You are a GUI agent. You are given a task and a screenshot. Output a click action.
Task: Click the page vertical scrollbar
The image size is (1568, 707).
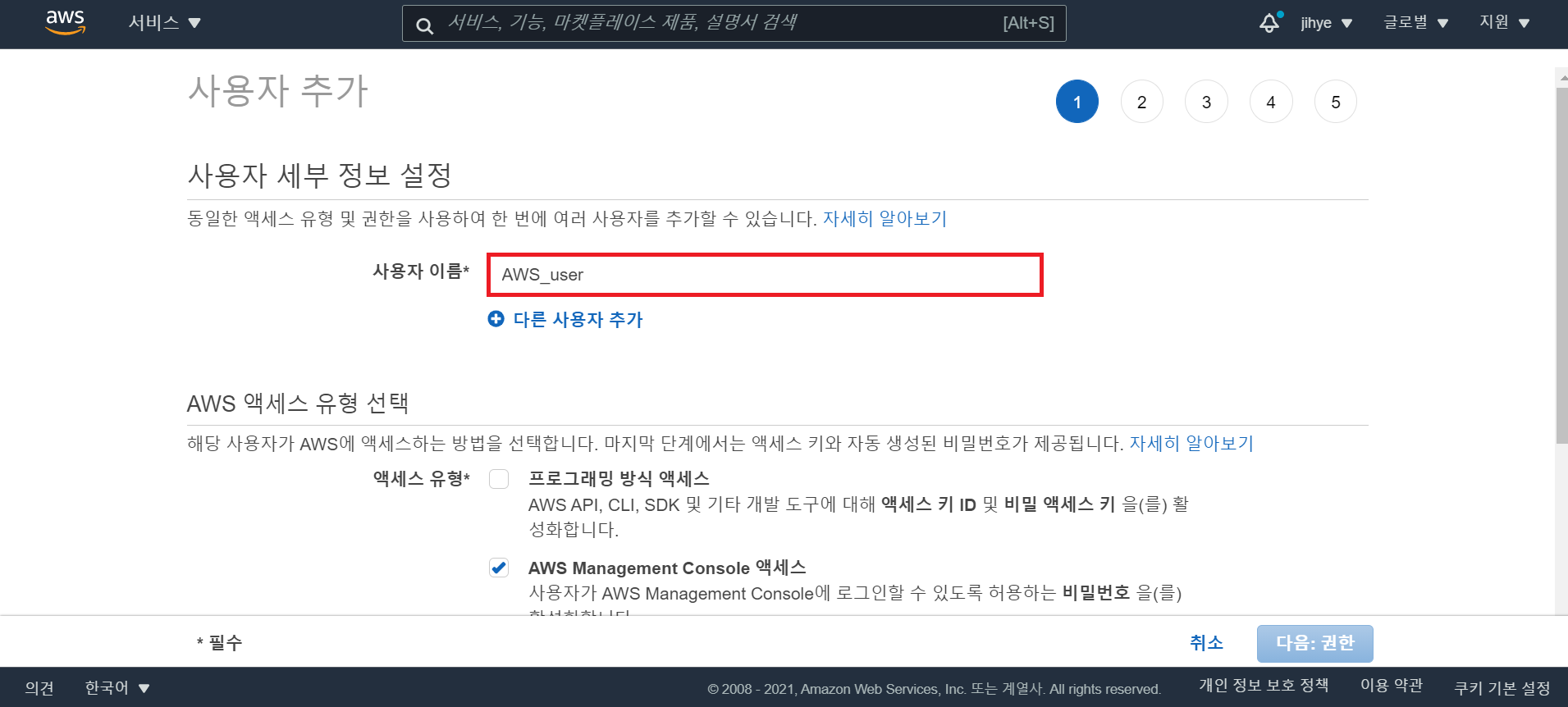point(1561,266)
